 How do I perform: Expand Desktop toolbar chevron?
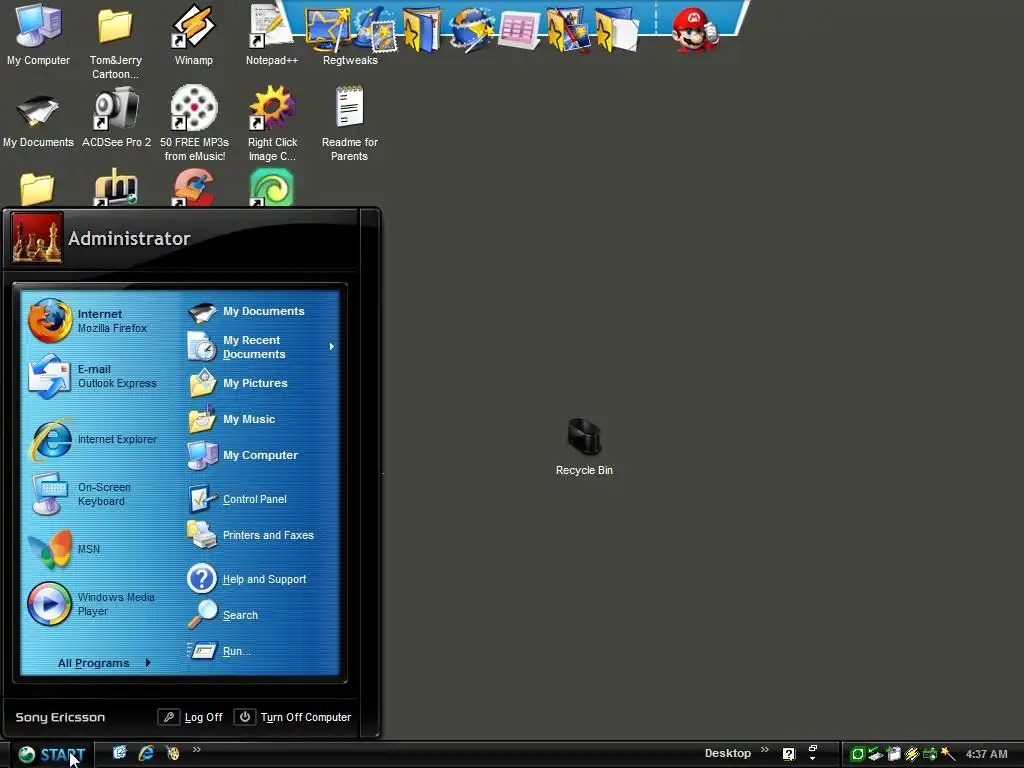pos(765,749)
